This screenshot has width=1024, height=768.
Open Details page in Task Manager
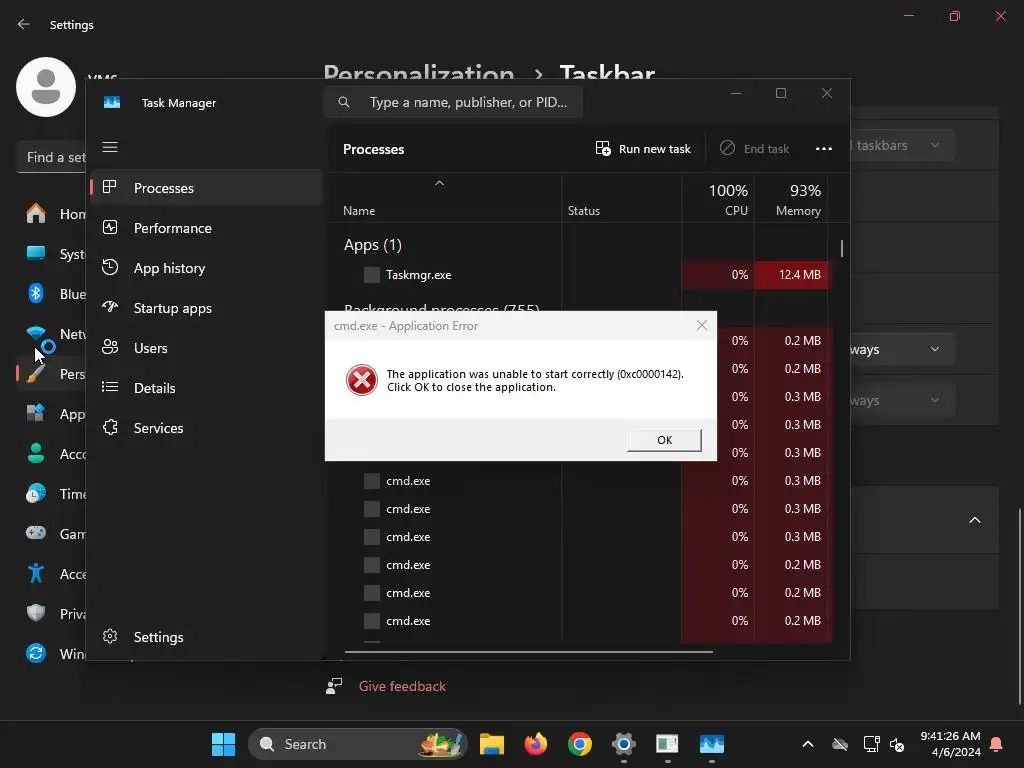206,388
